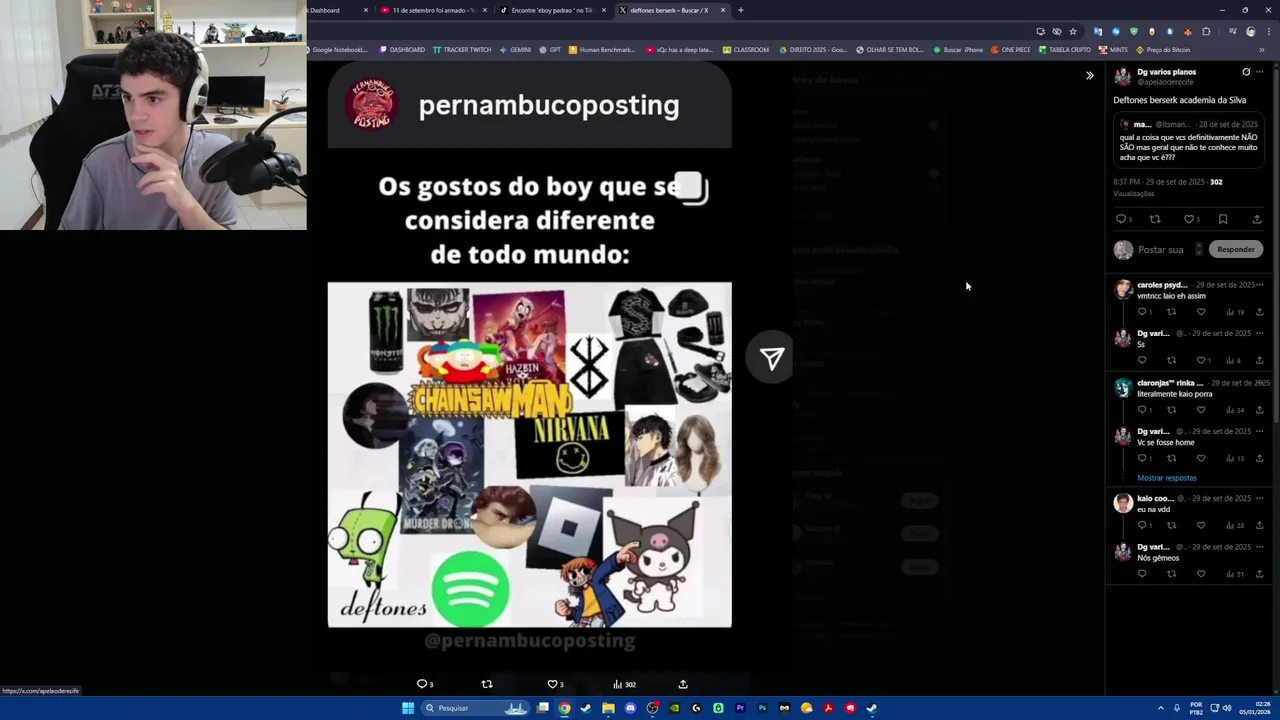
Task: Switch to the Dashboard browser tab
Action: point(338,10)
